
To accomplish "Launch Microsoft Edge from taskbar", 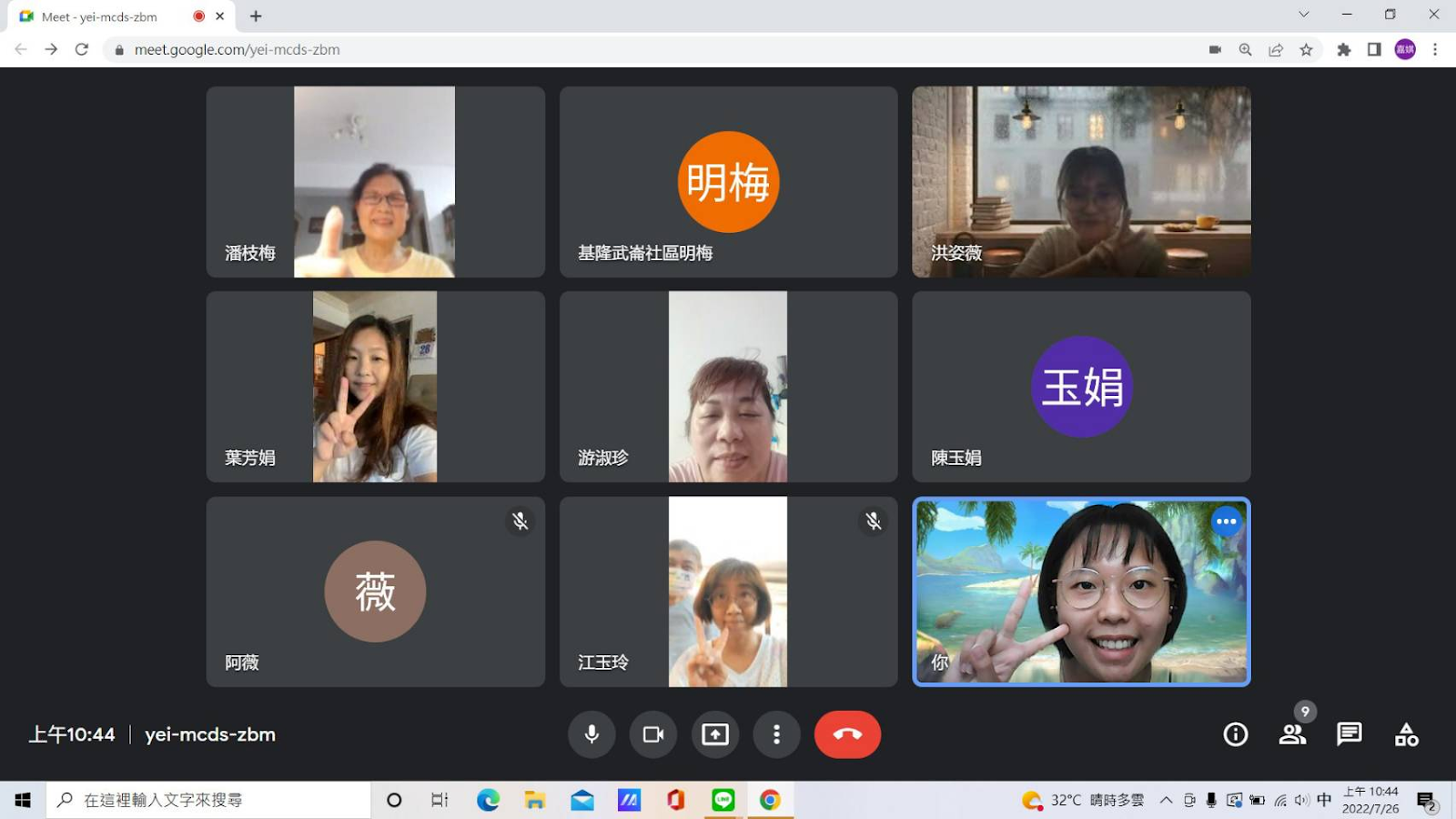I will coord(488,800).
